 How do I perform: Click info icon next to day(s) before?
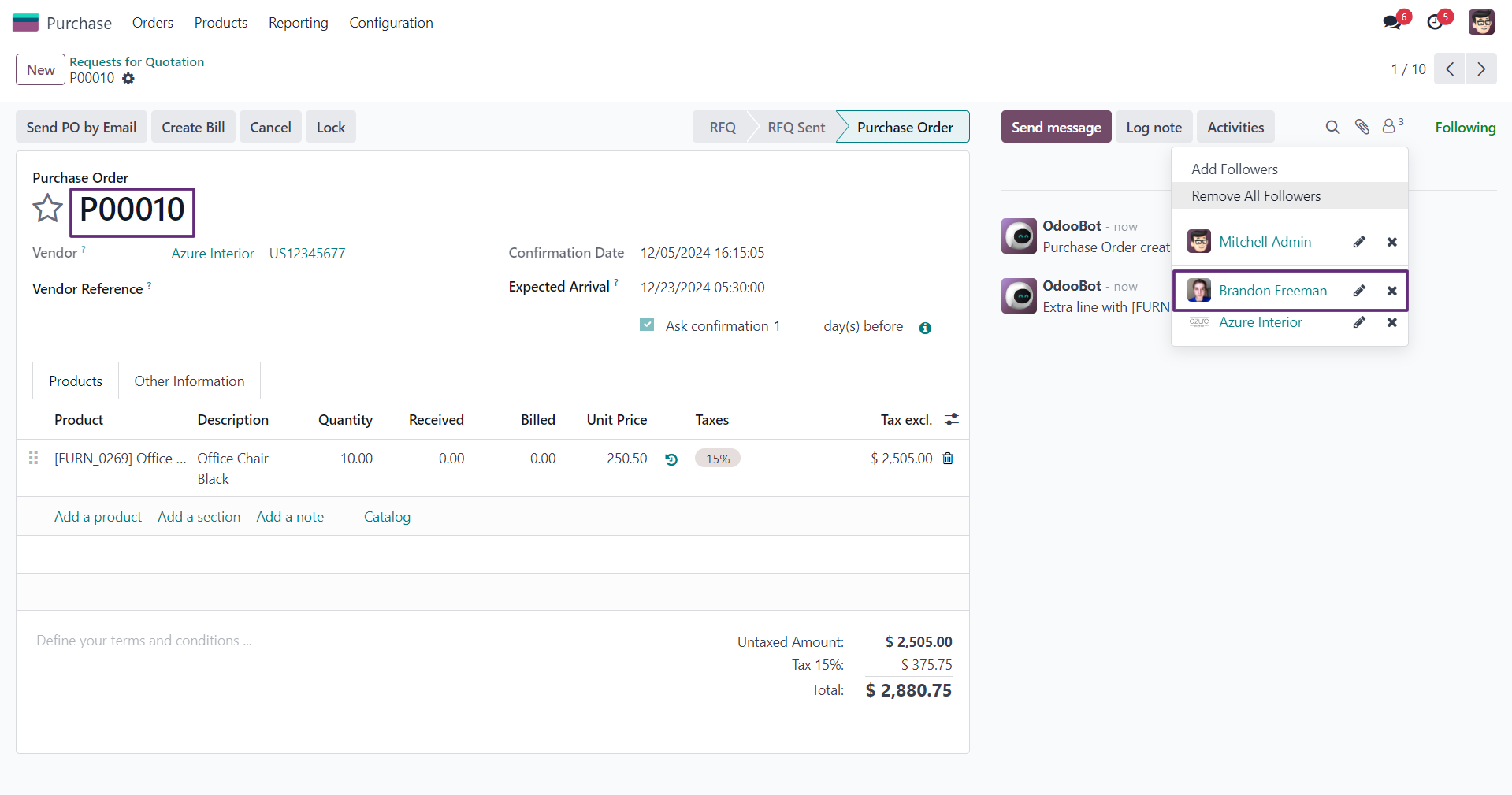pyautogui.click(x=925, y=328)
